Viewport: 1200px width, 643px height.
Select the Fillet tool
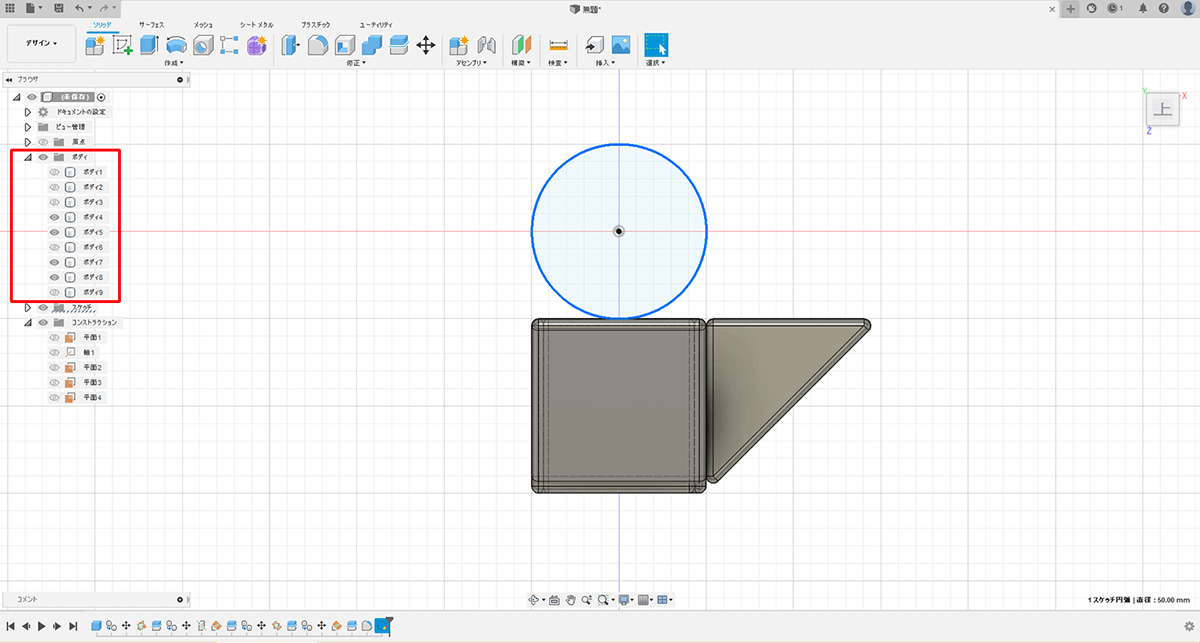click(318, 45)
